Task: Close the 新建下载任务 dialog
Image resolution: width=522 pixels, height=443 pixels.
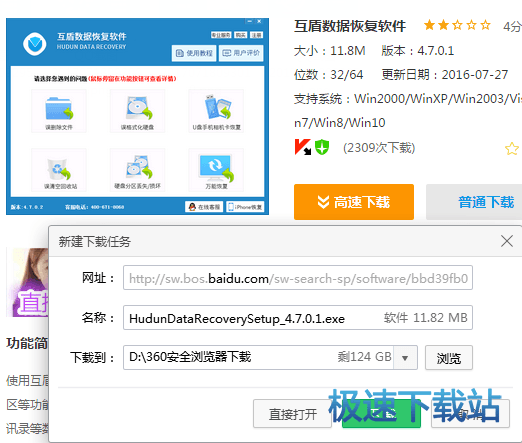Action: (507, 241)
